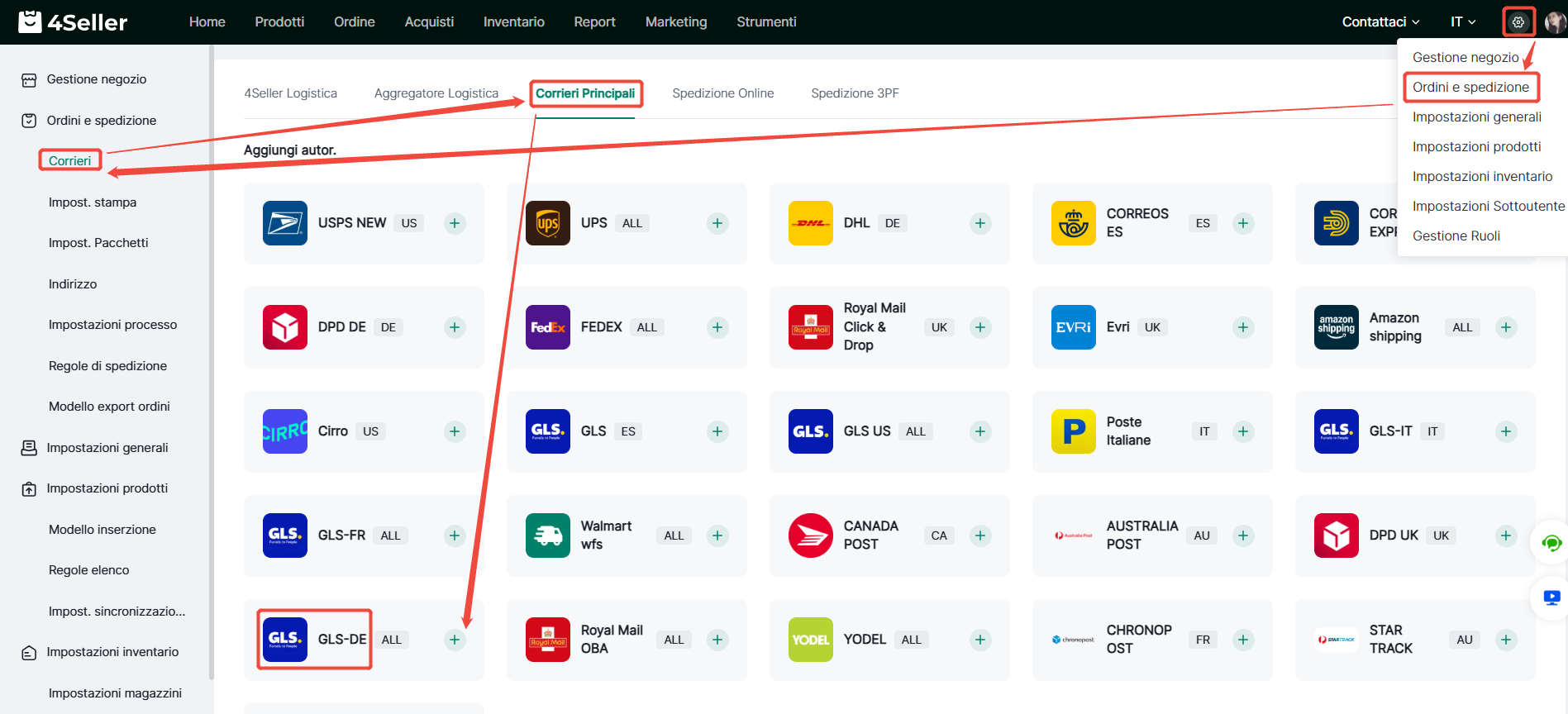Viewport: 1568px width, 714px height.
Task: Expand Gestione negozio in sidebar
Action: click(x=97, y=79)
